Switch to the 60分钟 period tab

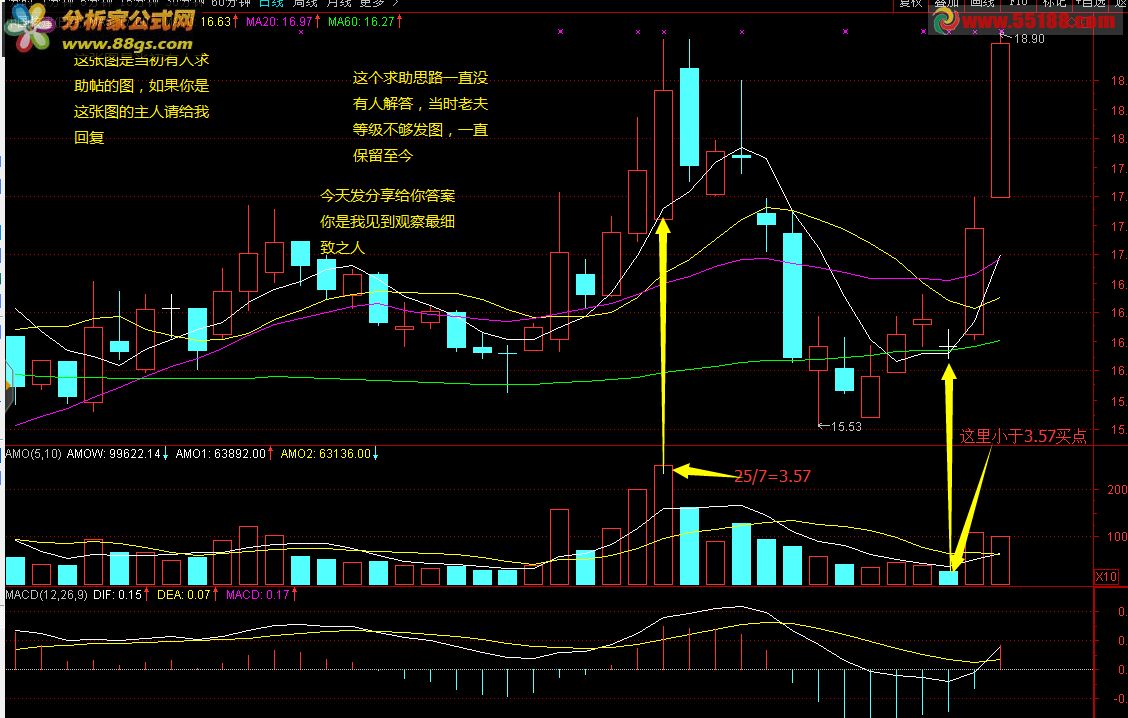231,3
